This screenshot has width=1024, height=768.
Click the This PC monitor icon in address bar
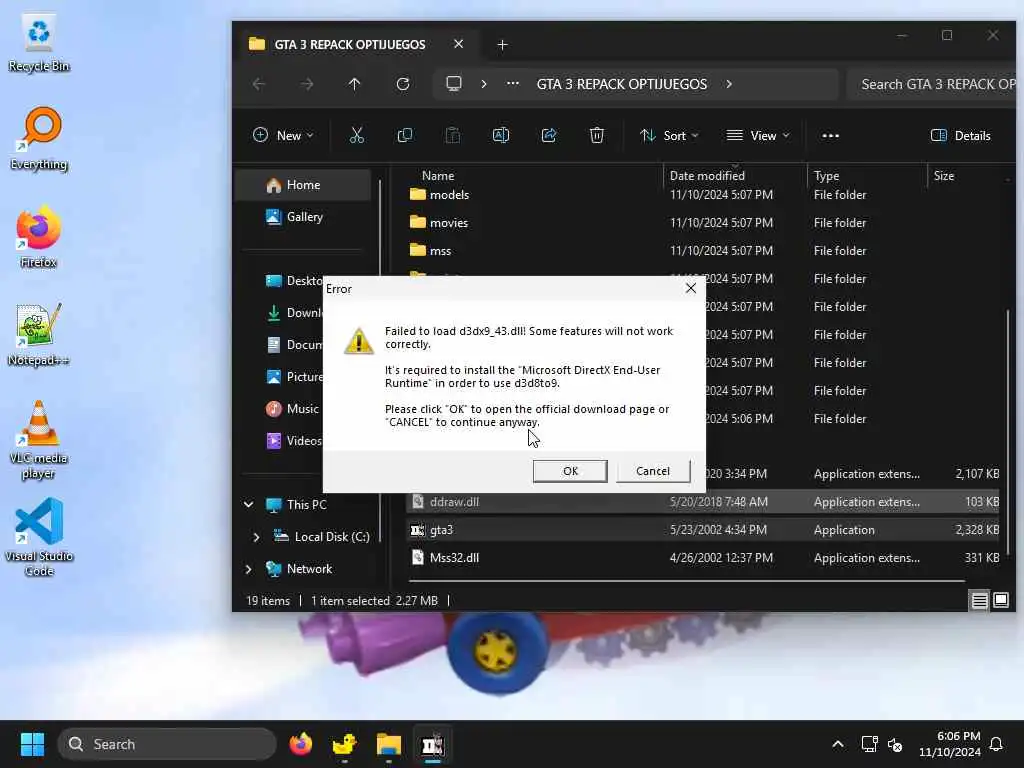[453, 84]
